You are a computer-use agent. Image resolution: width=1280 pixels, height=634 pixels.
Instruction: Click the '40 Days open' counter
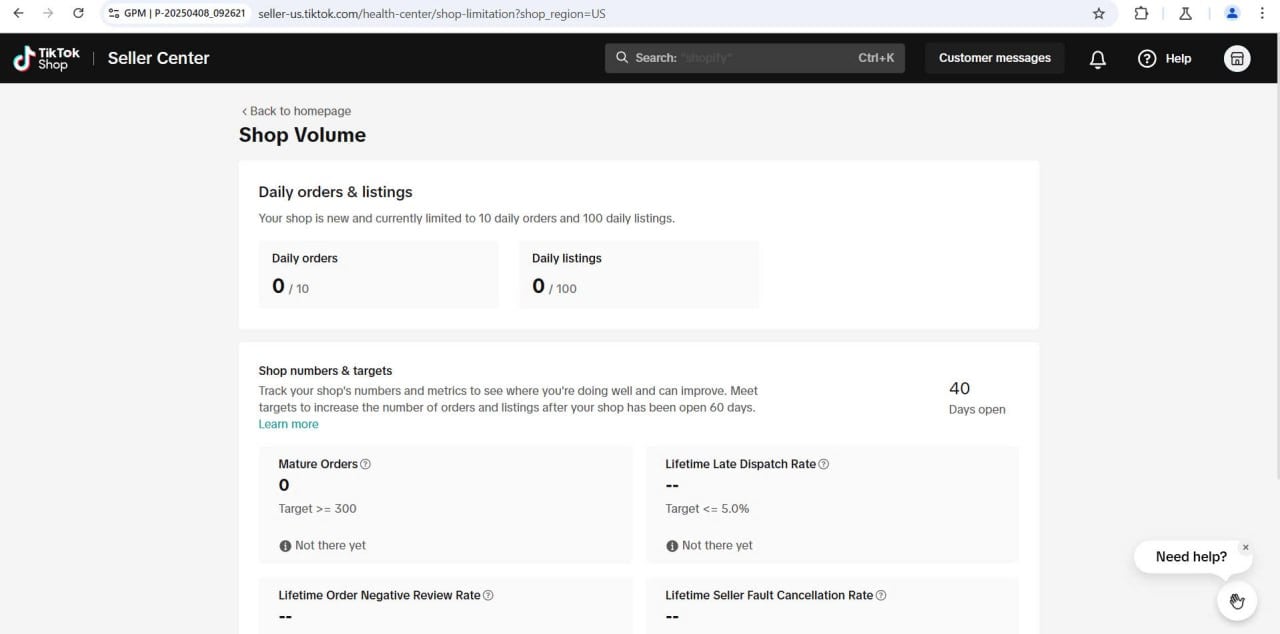point(977,397)
